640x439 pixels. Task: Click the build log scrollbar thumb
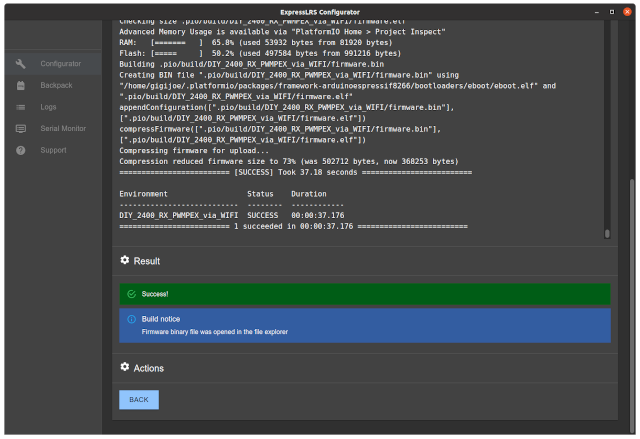607,233
